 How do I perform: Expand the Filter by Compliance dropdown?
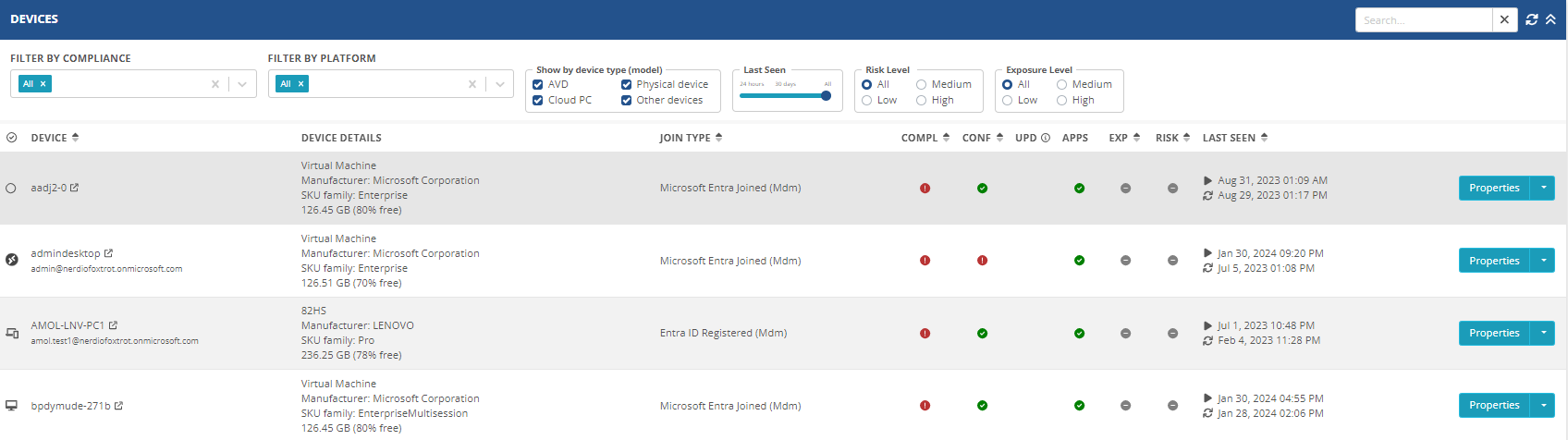[x=242, y=84]
